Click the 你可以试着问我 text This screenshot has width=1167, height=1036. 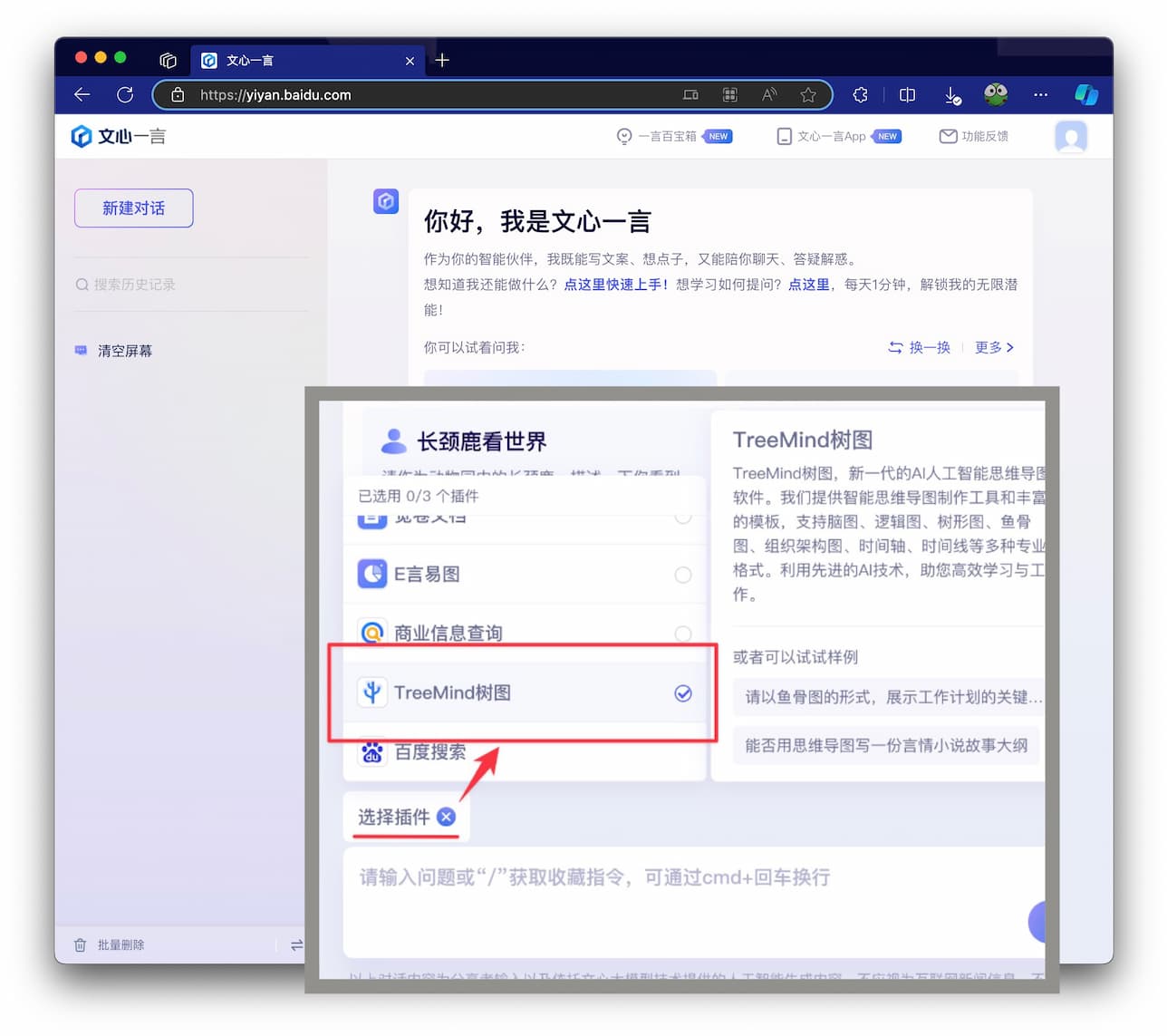(x=474, y=347)
